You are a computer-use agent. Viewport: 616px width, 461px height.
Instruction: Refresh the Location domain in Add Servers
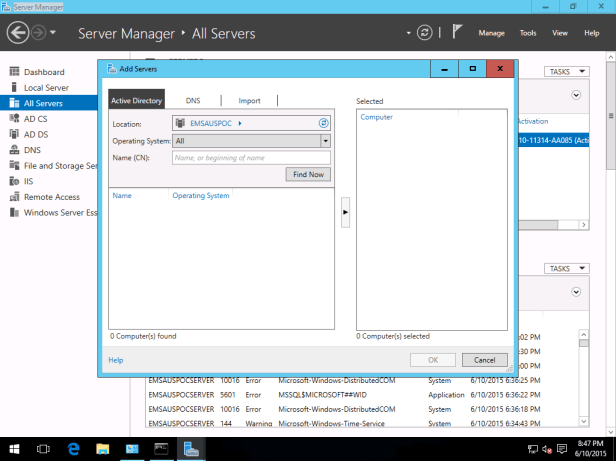tap(323, 123)
